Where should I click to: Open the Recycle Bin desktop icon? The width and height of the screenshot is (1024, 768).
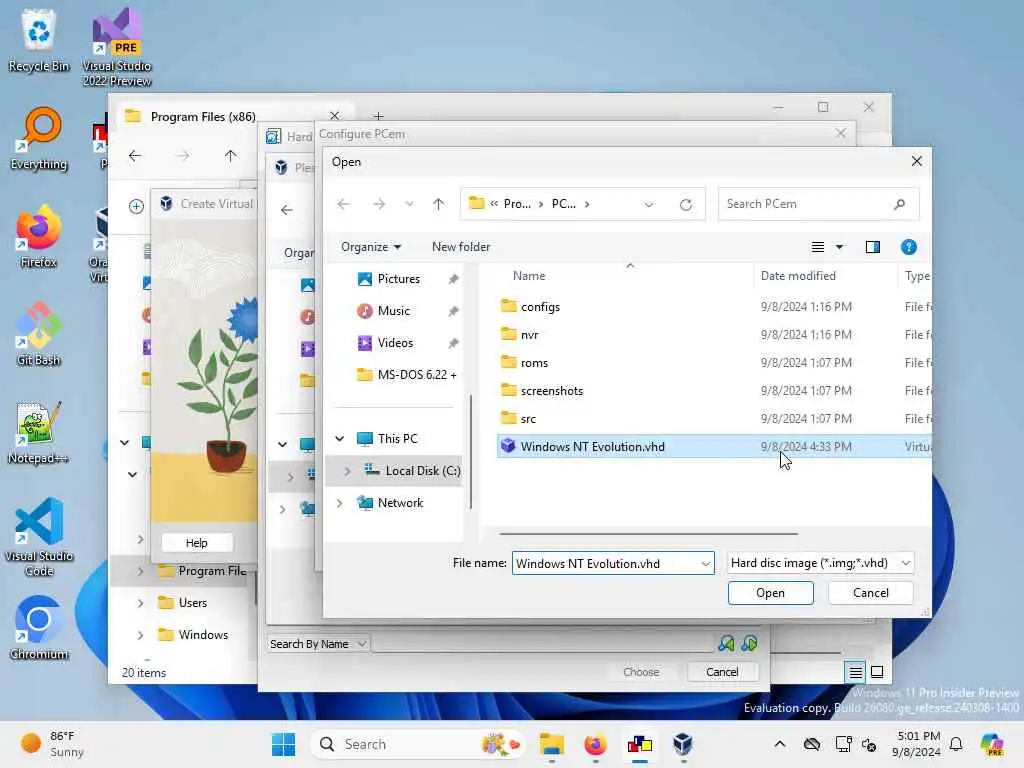coord(39,39)
